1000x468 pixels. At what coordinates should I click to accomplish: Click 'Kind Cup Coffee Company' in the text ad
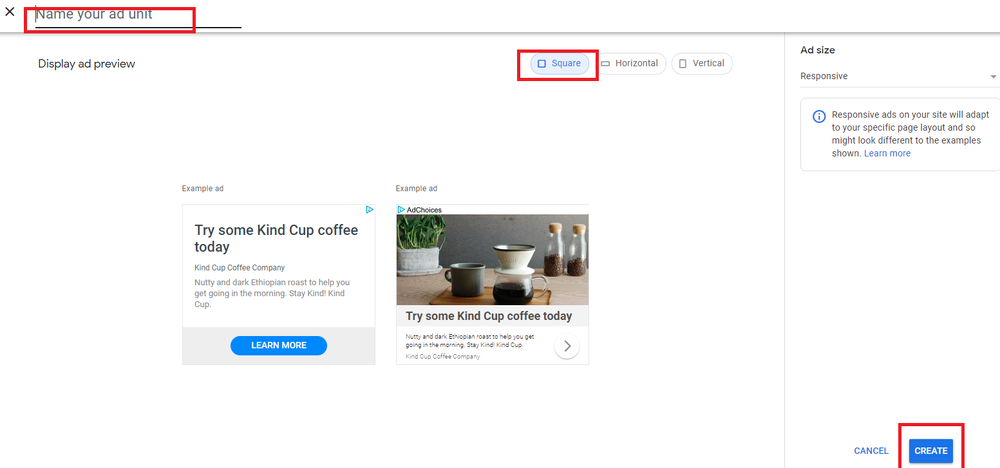pyautogui.click(x=240, y=268)
